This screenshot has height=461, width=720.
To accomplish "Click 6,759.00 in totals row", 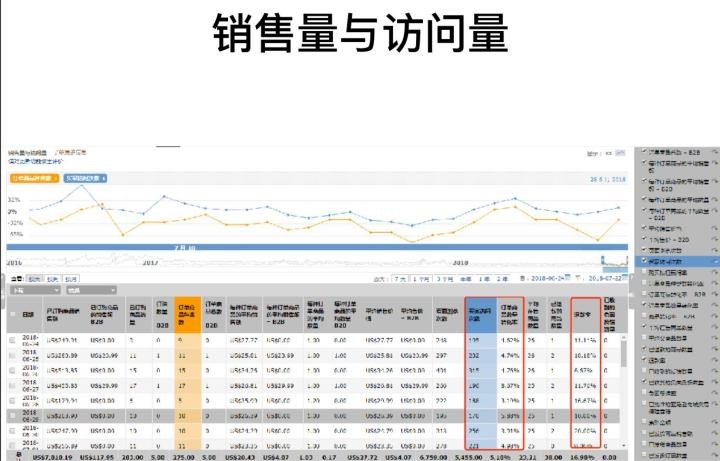I will [x=434, y=457].
